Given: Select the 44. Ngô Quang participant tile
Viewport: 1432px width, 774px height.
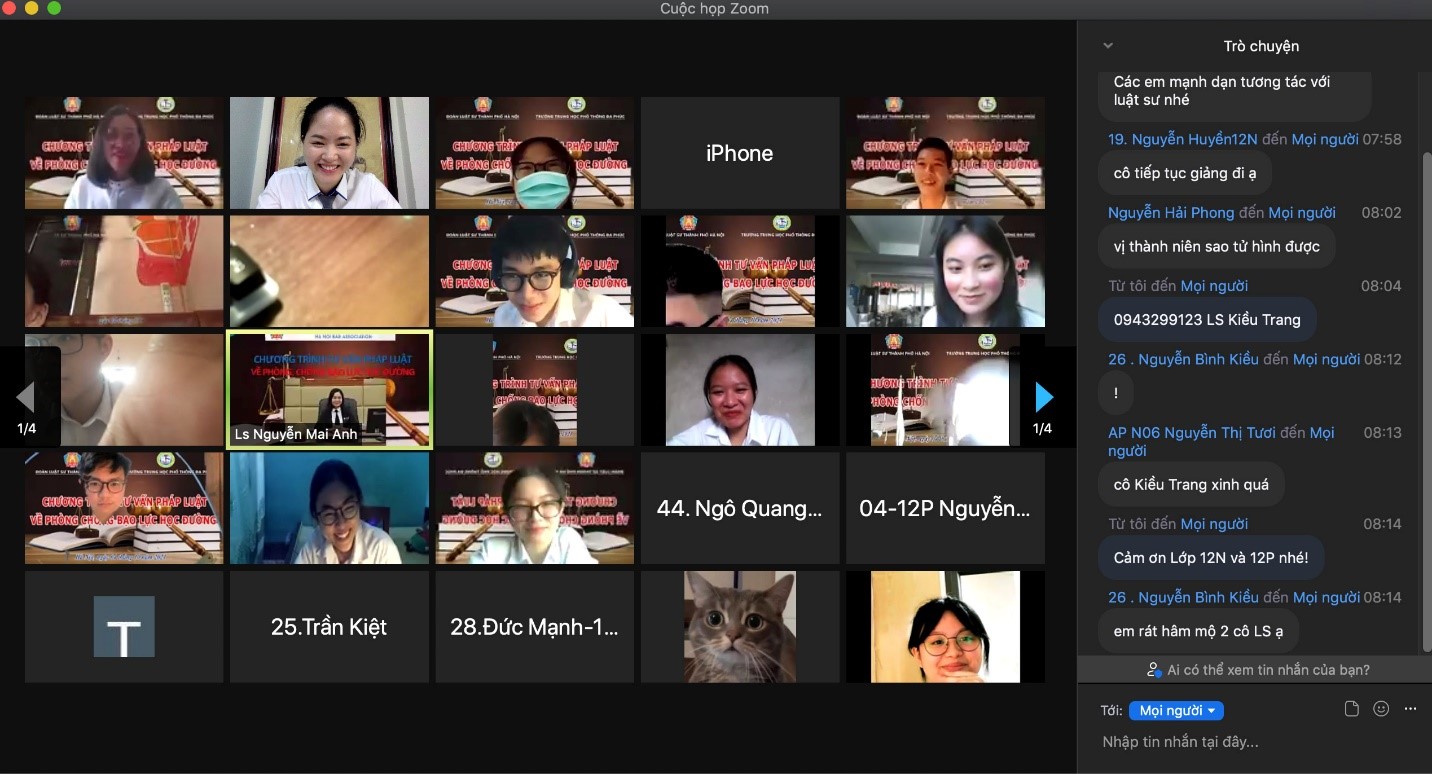Looking at the screenshot, I should click(x=739, y=508).
